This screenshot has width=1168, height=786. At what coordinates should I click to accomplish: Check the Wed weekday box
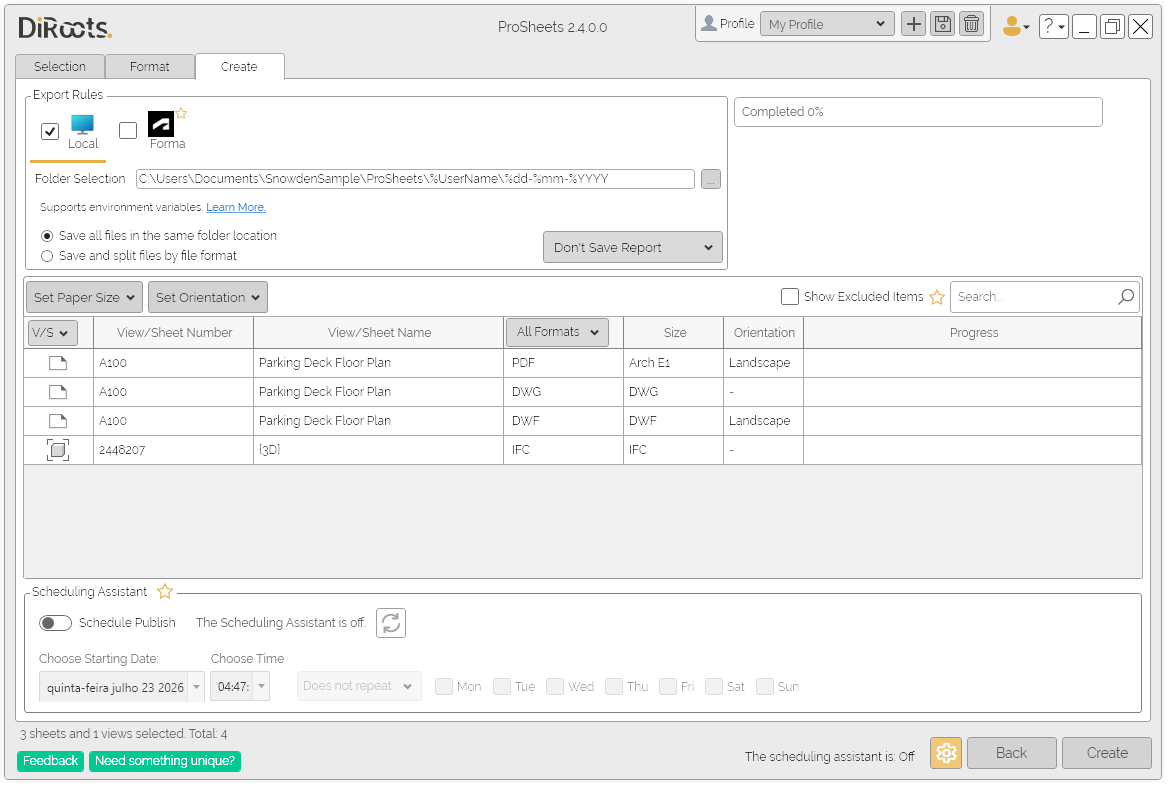pyautogui.click(x=555, y=687)
